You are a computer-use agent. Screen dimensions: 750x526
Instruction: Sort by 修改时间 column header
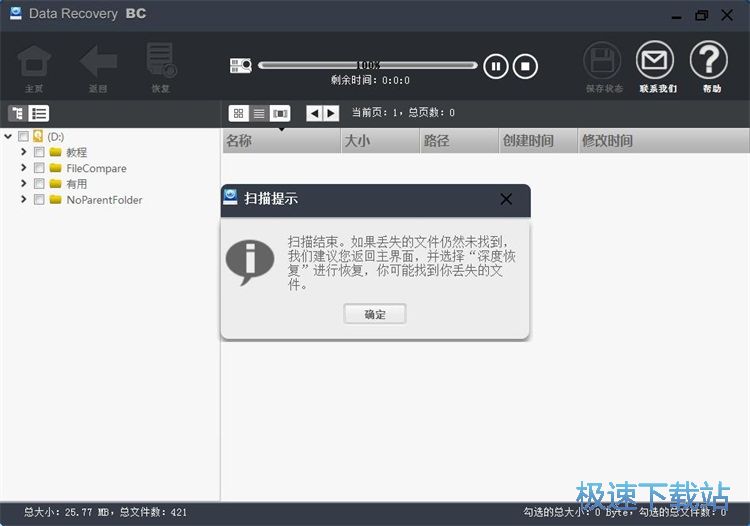(663, 141)
